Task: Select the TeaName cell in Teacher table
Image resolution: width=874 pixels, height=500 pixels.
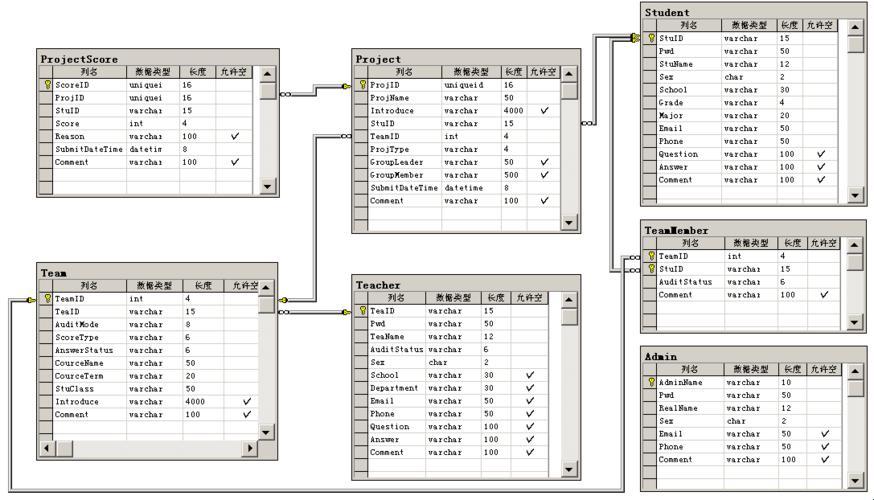Action: point(396,336)
